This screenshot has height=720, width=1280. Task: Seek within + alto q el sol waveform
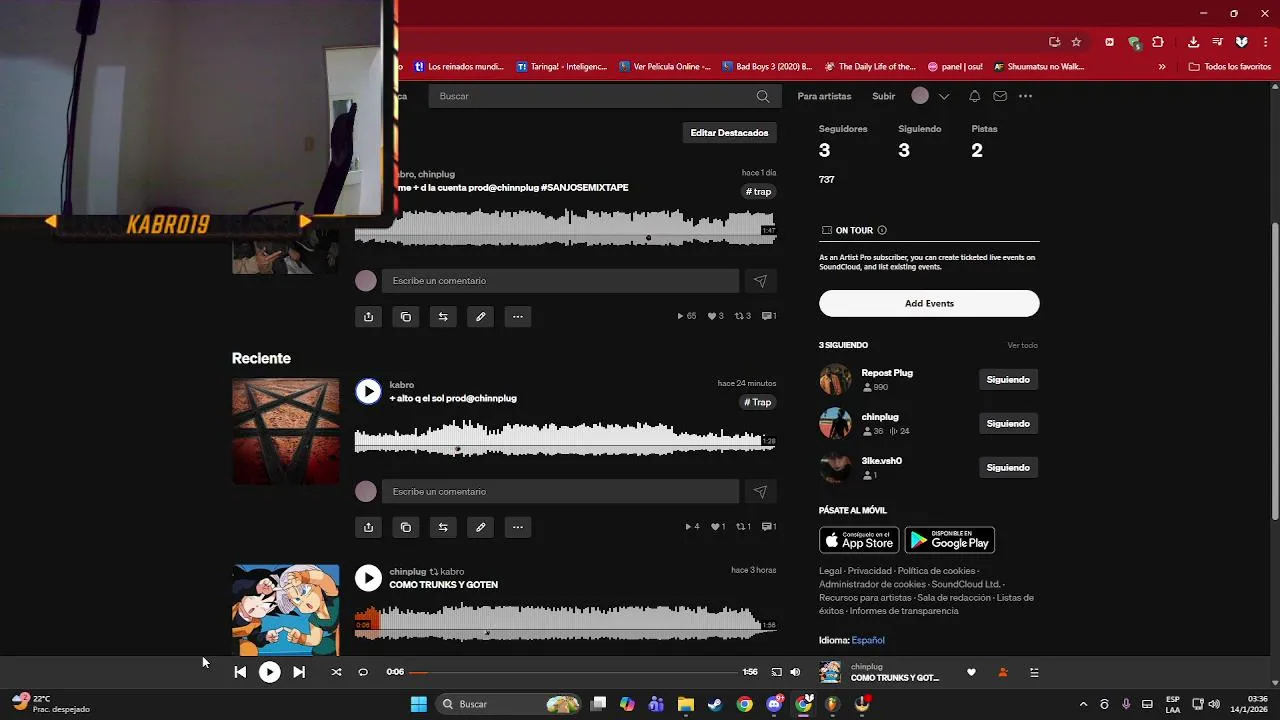[x=565, y=440]
